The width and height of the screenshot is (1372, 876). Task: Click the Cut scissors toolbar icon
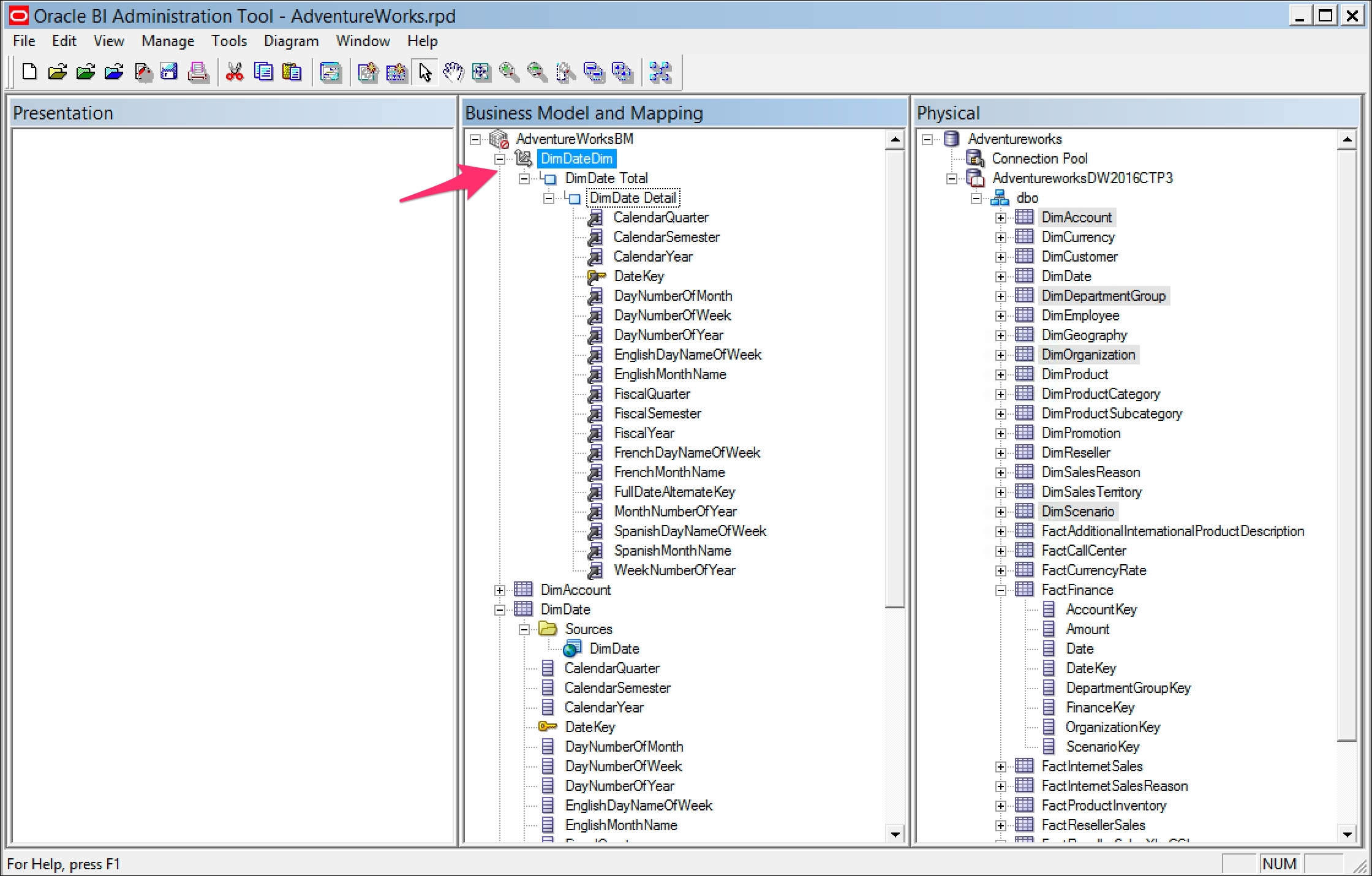tap(235, 72)
